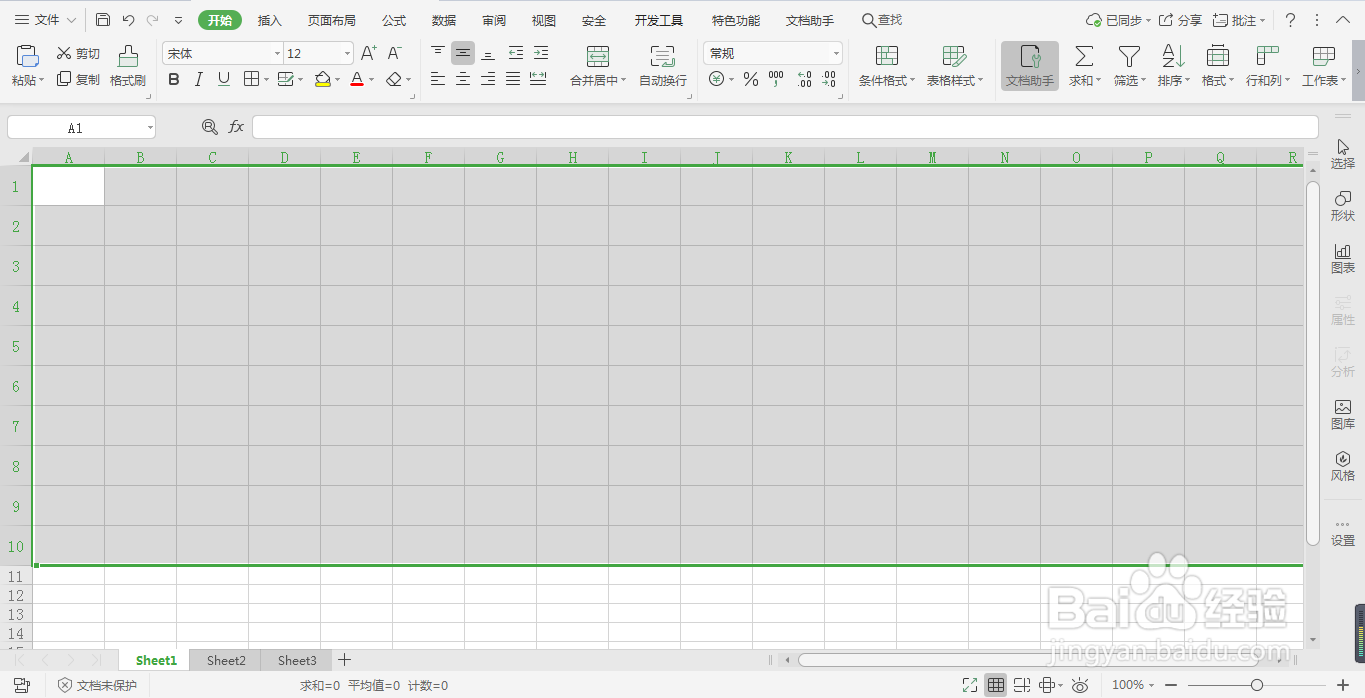Switch to the Insert (插入) tab
Image resolution: width=1365 pixels, height=698 pixels.
coord(269,20)
